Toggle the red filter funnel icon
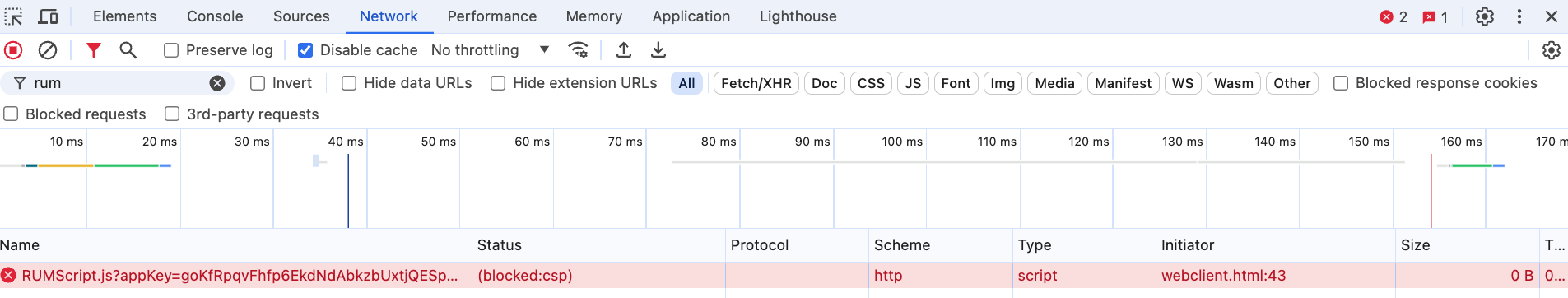Viewport: 1568px width, 298px height. point(94,50)
